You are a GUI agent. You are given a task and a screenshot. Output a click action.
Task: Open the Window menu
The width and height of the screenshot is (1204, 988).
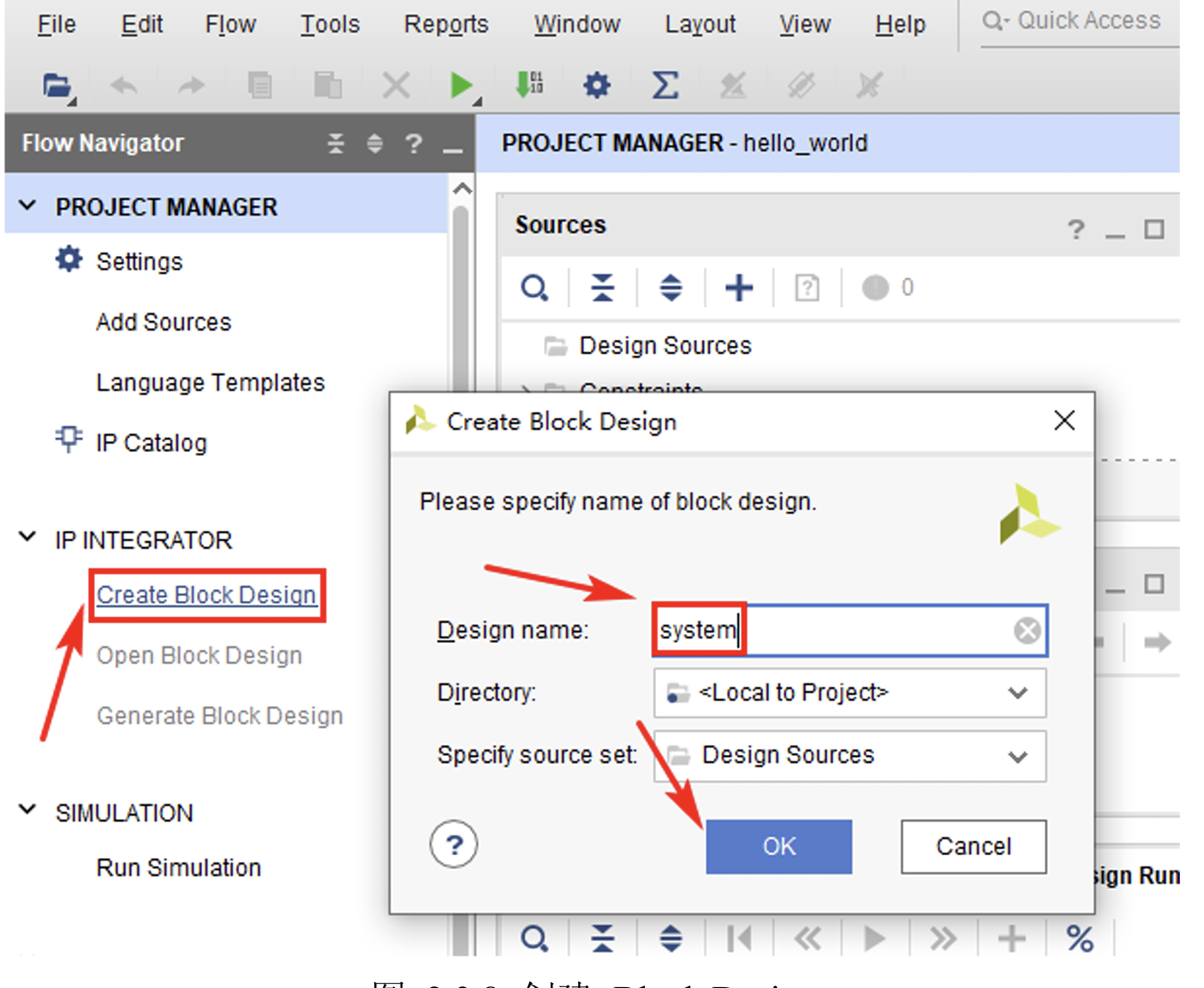point(577,25)
